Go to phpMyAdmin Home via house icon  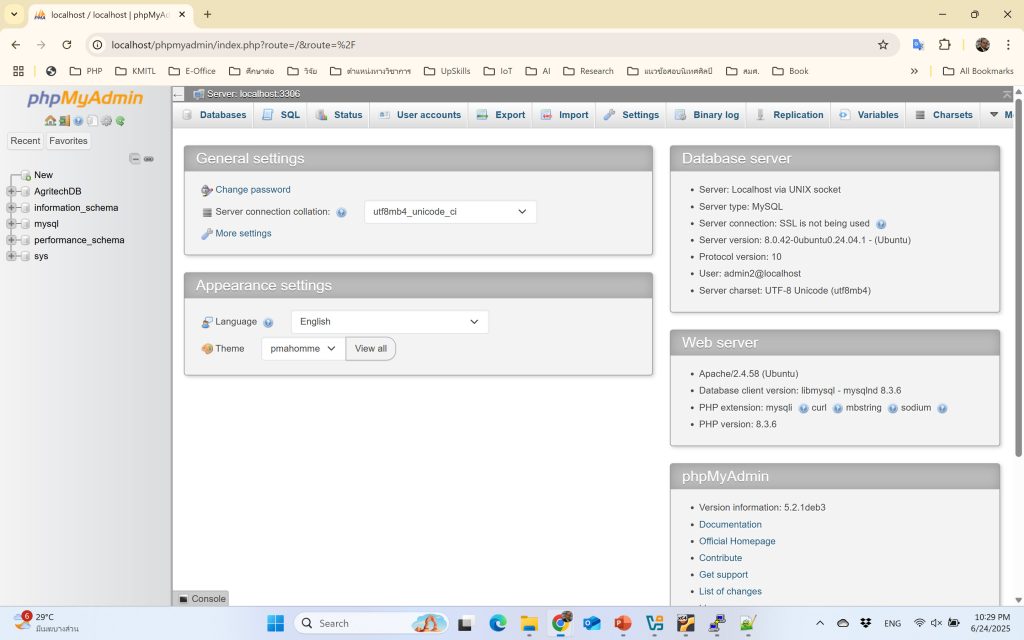[50, 121]
